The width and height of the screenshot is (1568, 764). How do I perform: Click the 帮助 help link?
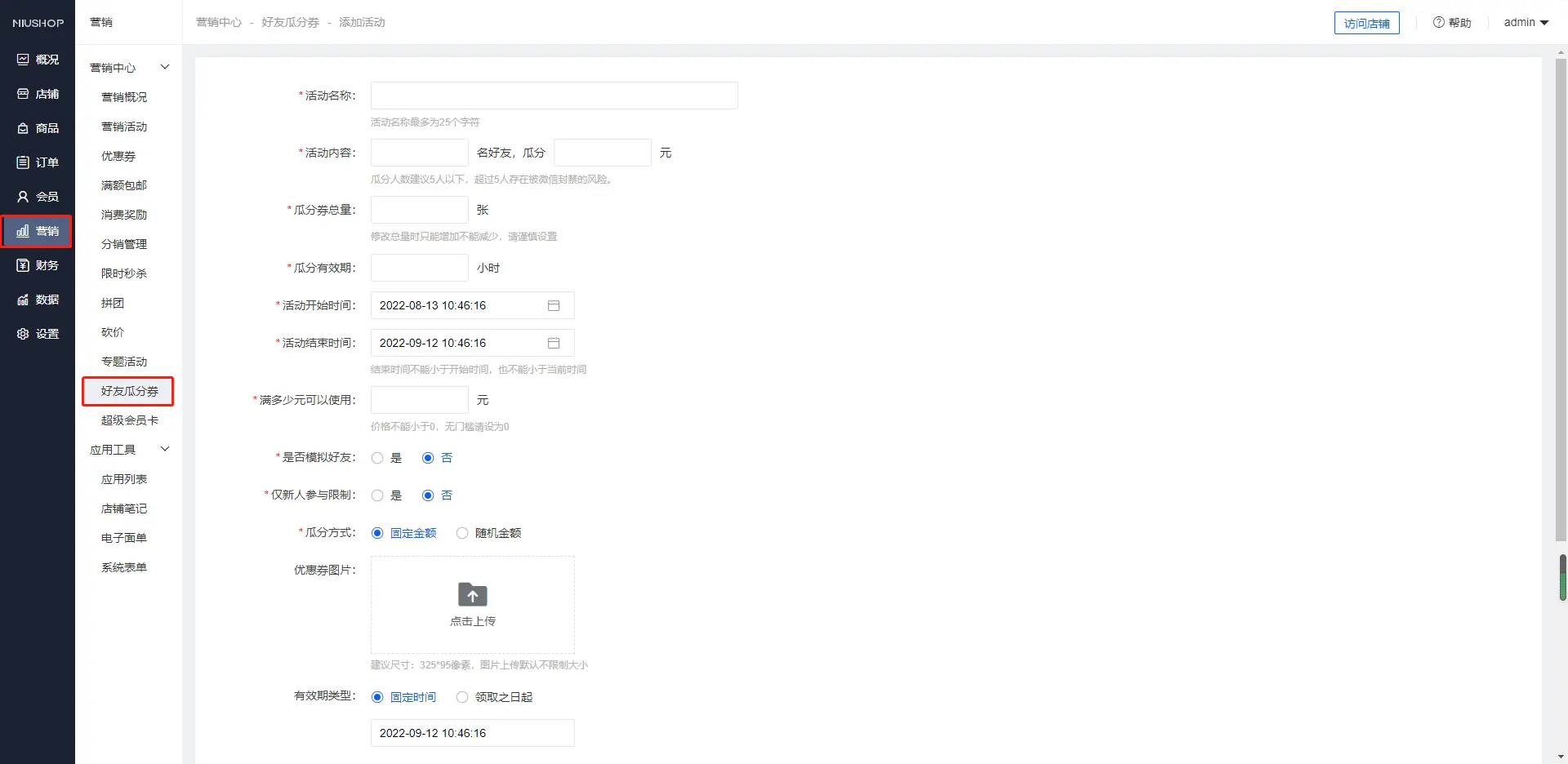click(1452, 23)
